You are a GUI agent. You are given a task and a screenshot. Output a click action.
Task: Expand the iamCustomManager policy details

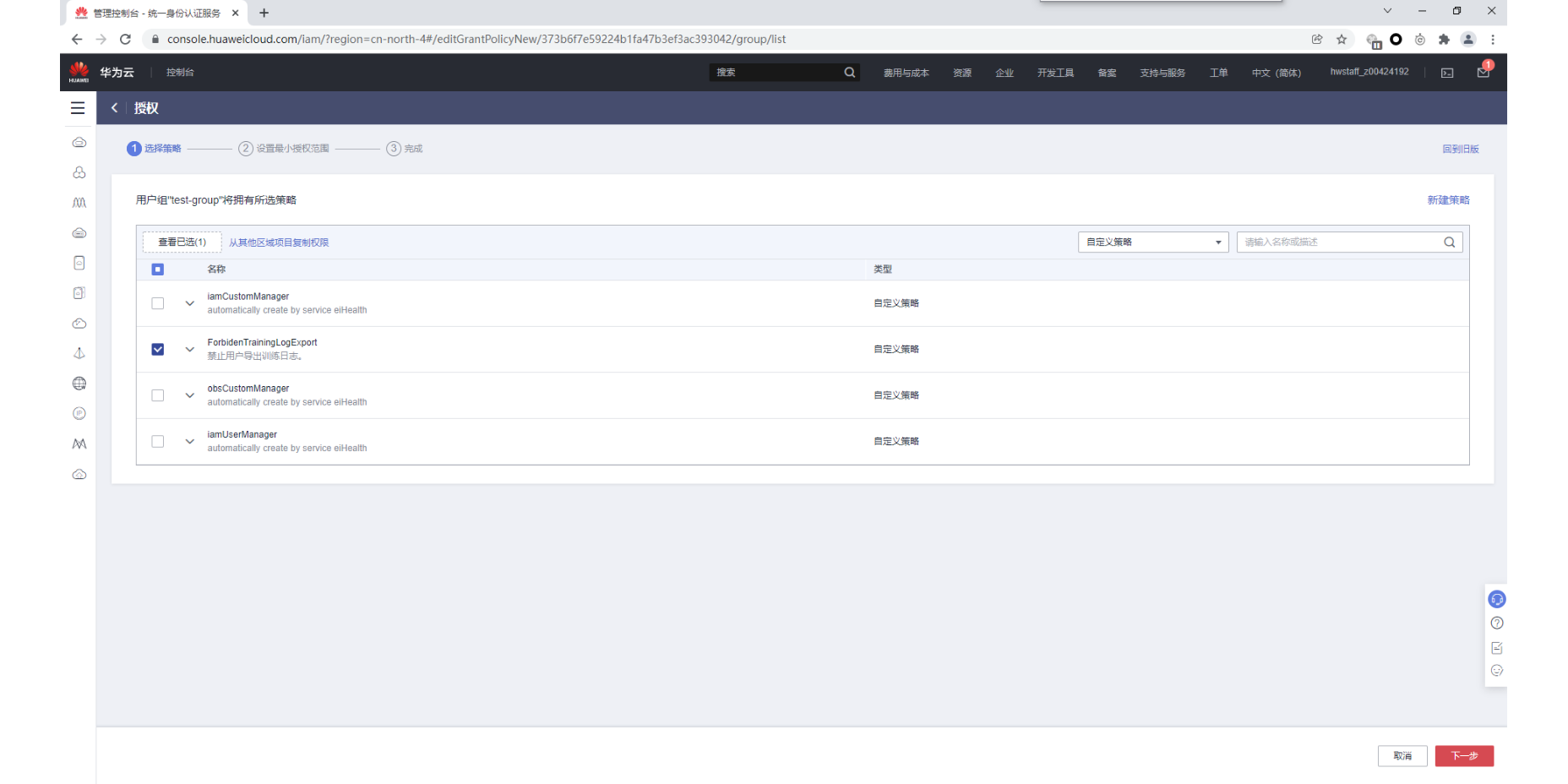click(190, 303)
